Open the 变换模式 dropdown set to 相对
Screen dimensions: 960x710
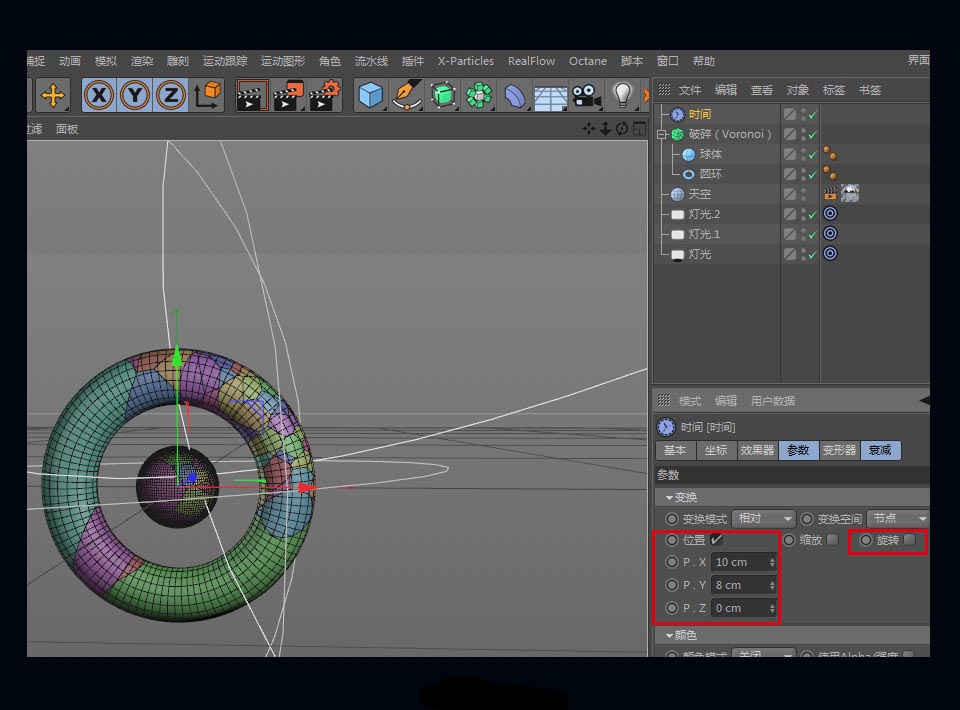(x=763, y=518)
